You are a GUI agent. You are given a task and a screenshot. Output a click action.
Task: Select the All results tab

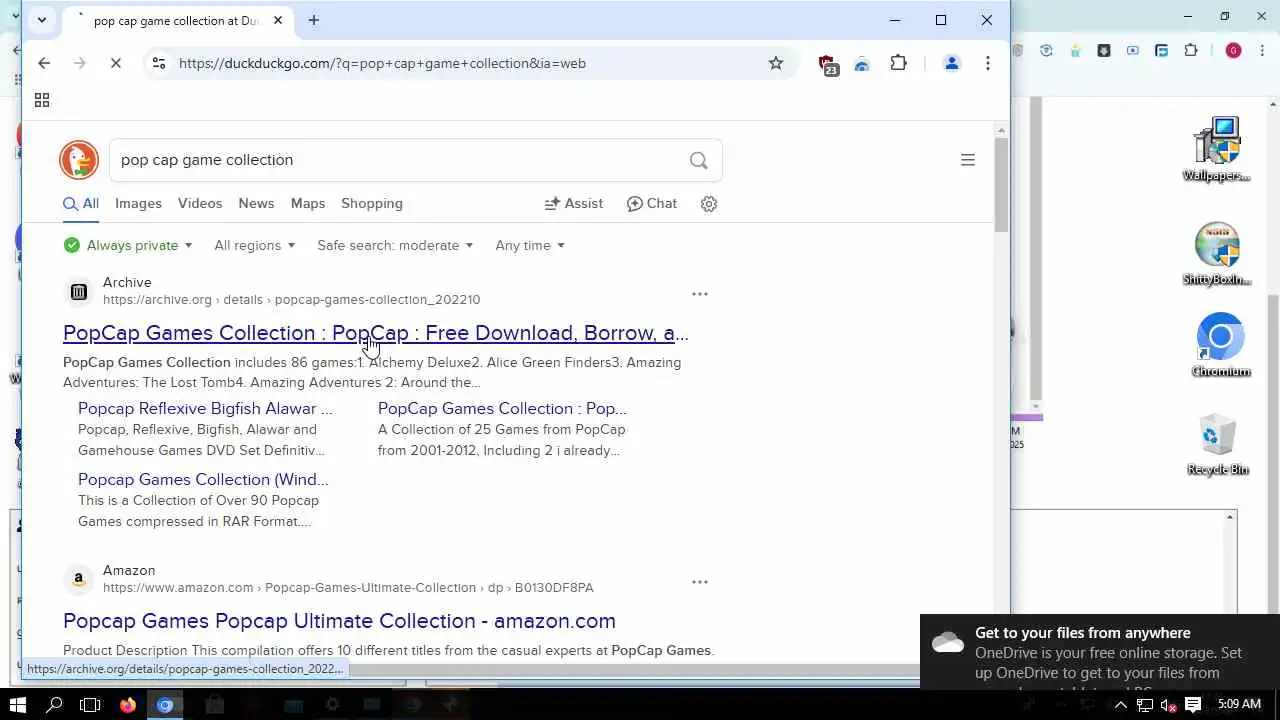click(81, 204)
